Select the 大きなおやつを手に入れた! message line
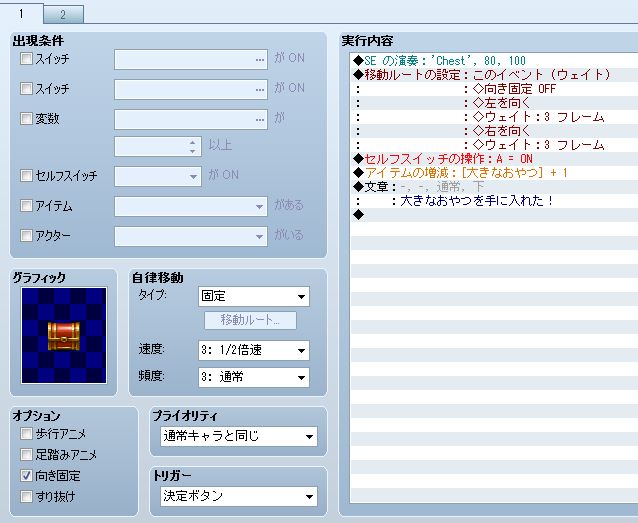Screen dimensions: 638x523 (494, 201)
